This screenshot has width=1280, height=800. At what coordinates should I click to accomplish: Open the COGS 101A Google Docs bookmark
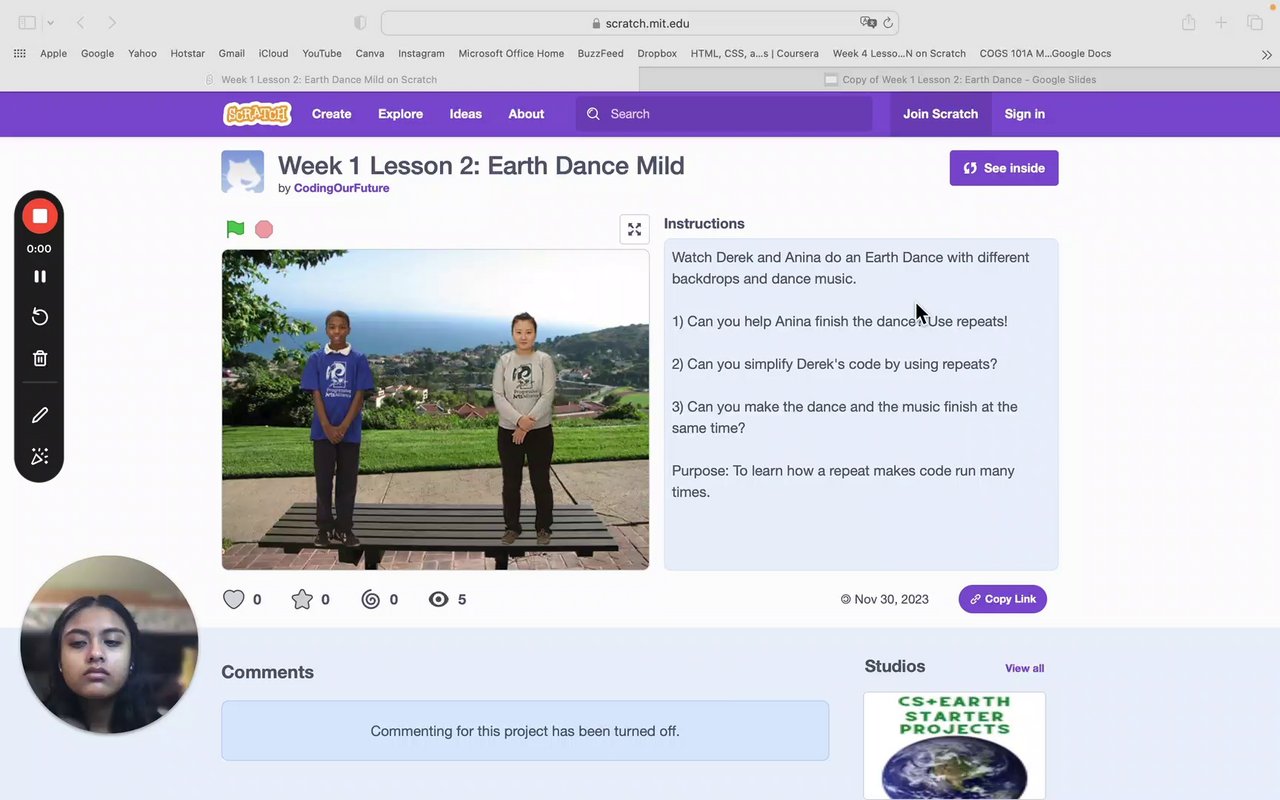point(1045,54)
